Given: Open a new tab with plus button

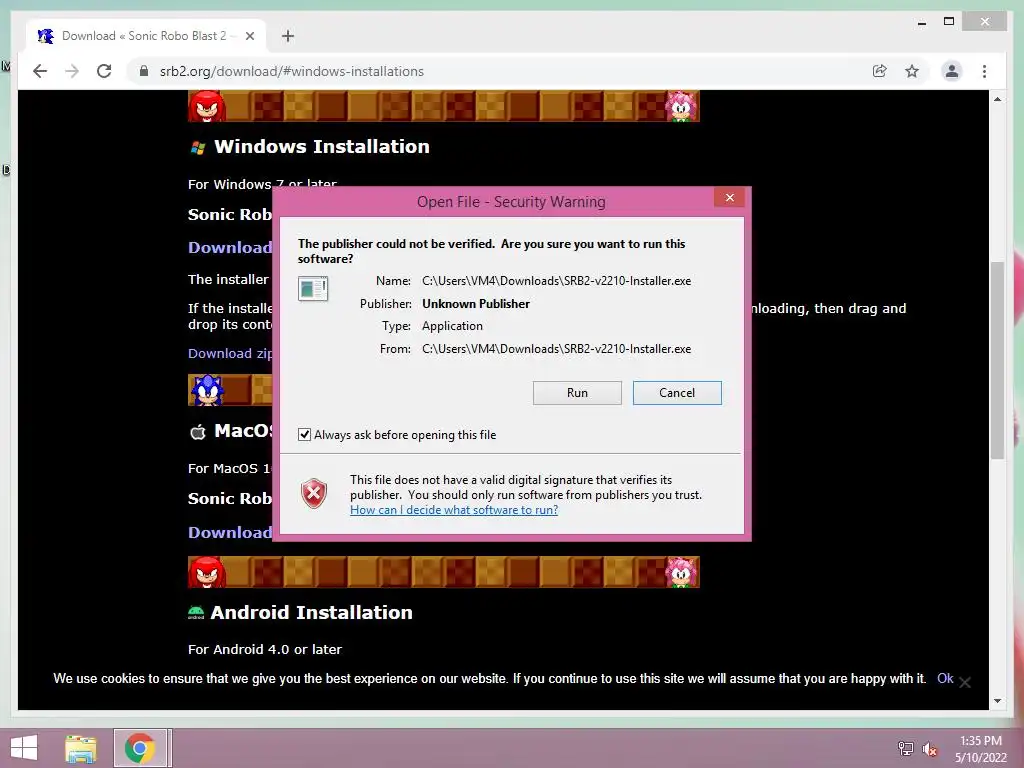Looking at the screenshot, I should (288, 36).
